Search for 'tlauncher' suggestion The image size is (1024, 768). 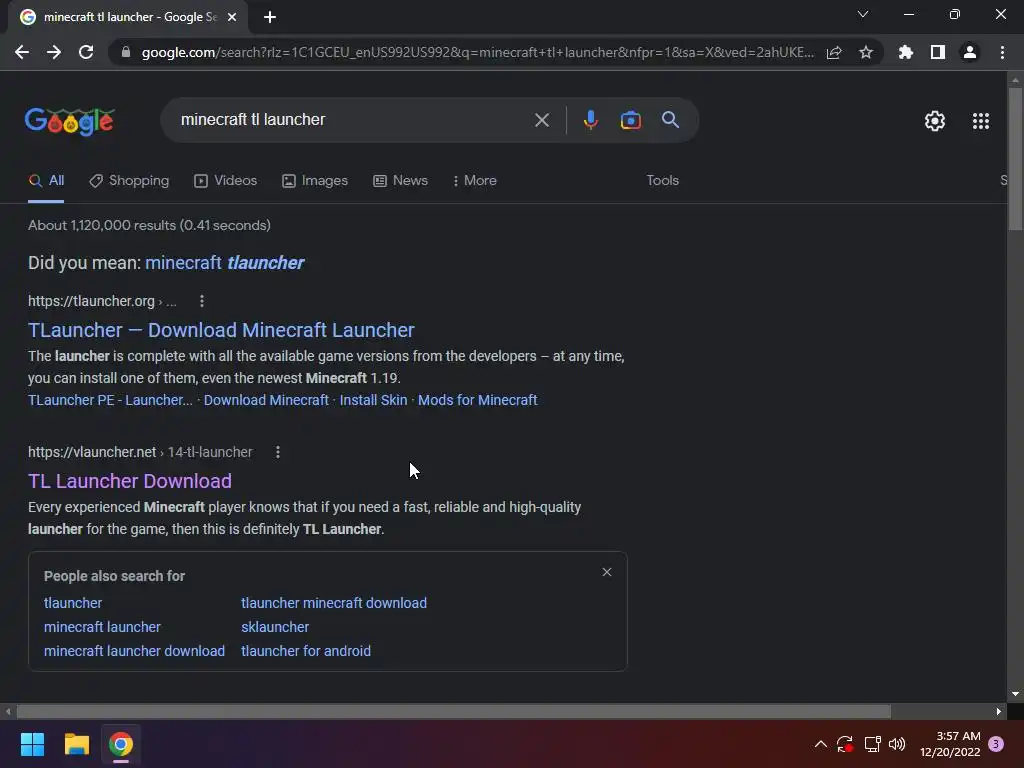(x=73, y=603)
